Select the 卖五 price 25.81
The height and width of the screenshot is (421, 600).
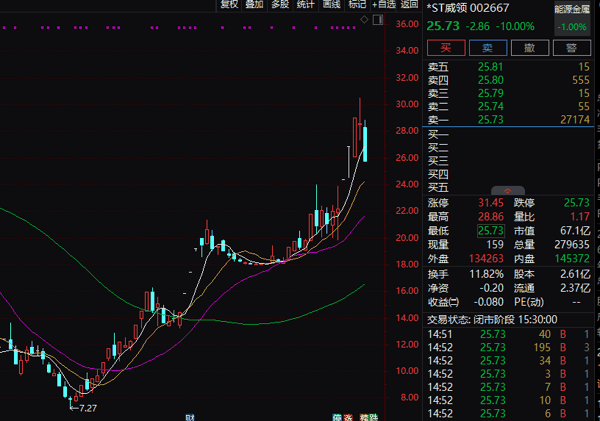coord(491,67)
